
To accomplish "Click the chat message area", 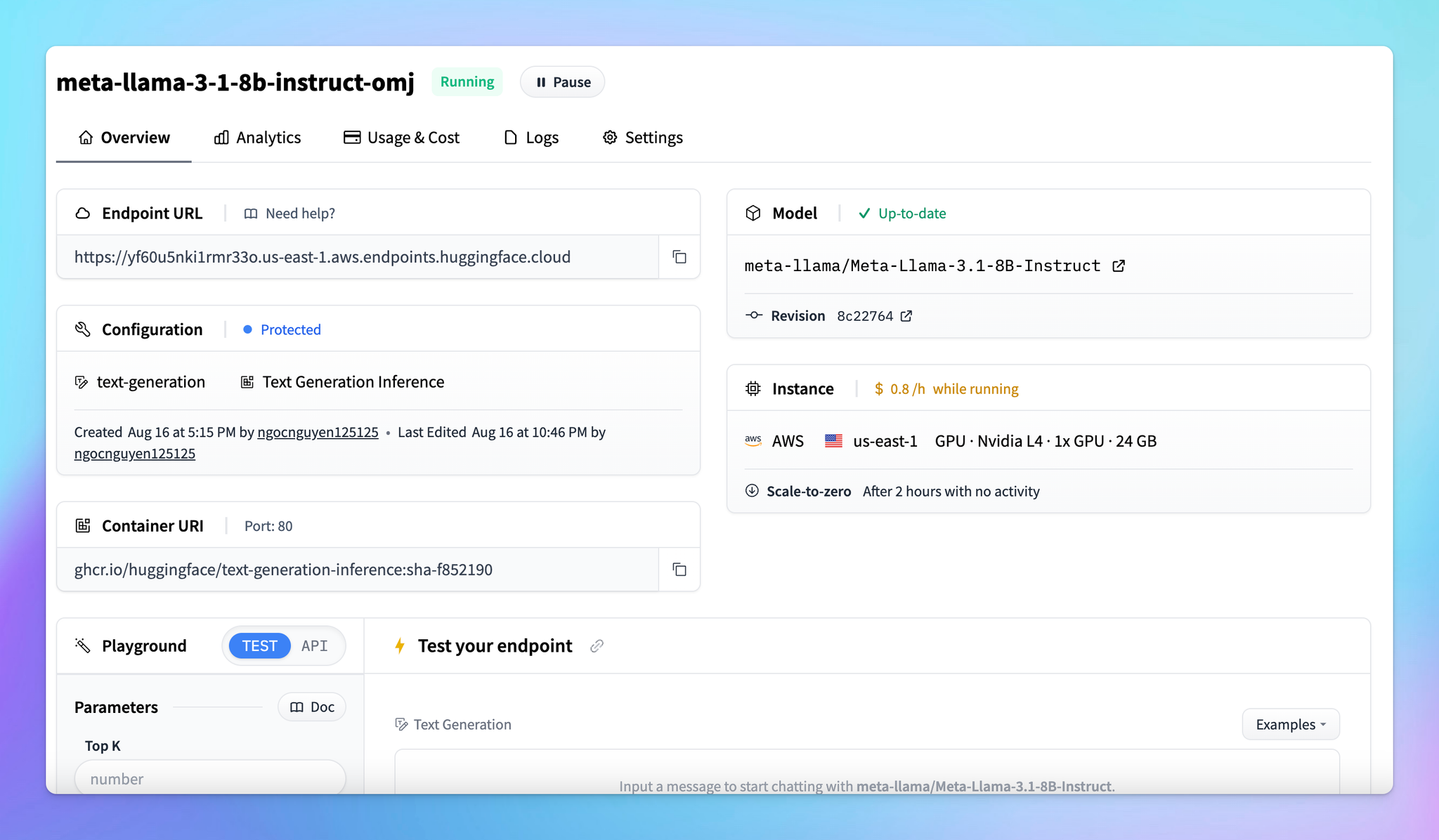I will point(867,773).
